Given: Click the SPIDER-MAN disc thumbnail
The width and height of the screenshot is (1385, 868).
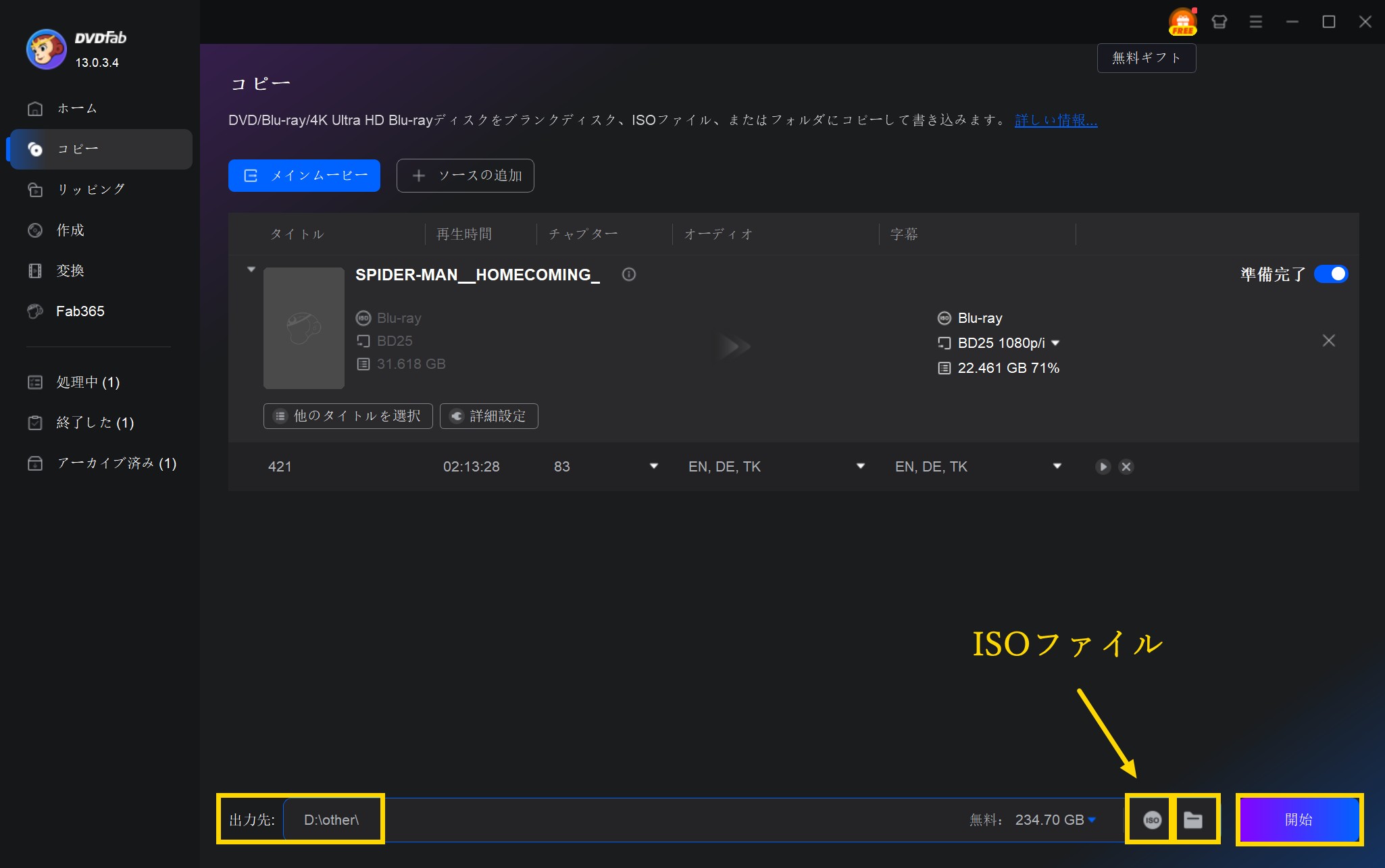Looking at the screenshot, I should (304, 328).
